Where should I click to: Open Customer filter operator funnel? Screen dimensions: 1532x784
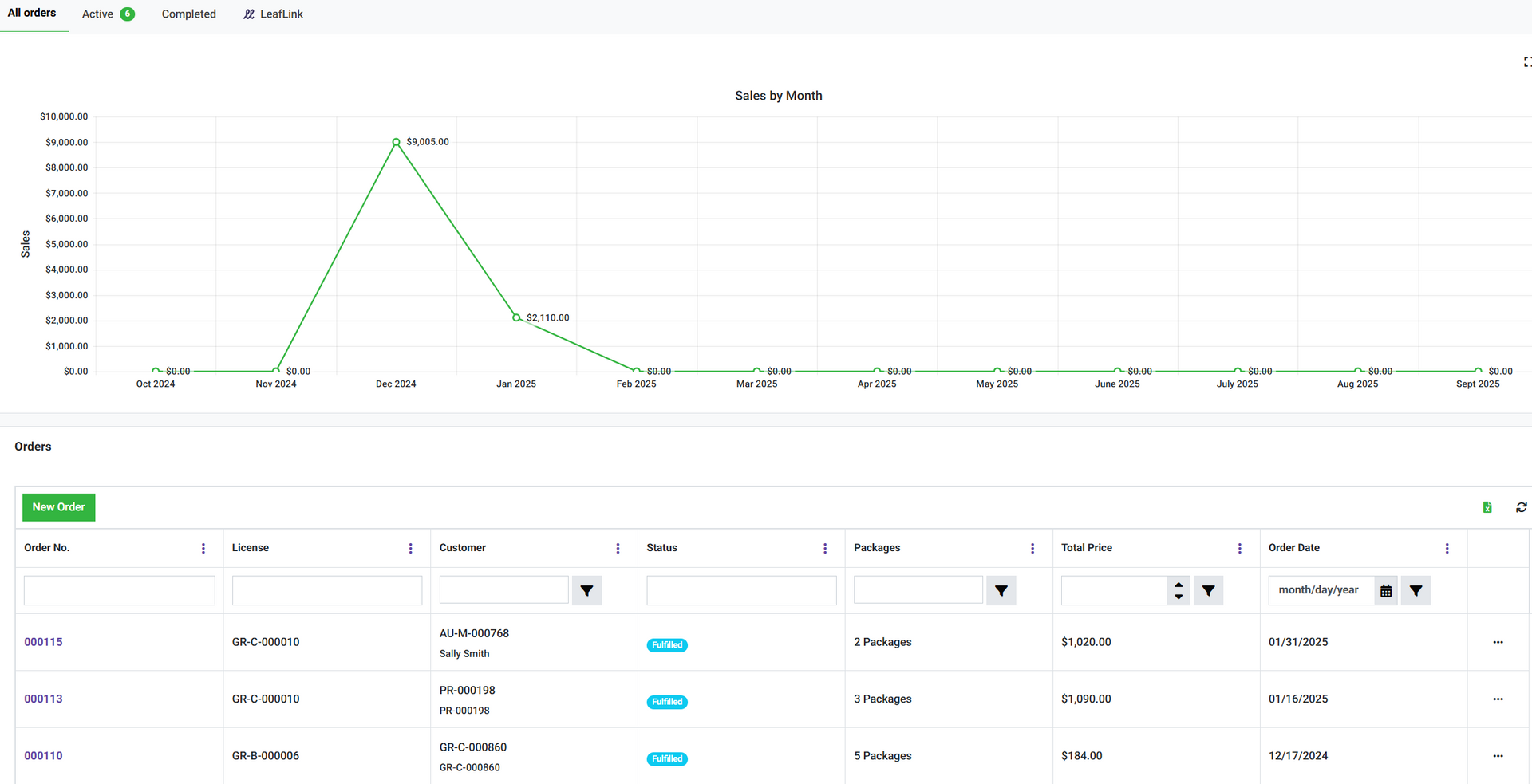(586, 590)
